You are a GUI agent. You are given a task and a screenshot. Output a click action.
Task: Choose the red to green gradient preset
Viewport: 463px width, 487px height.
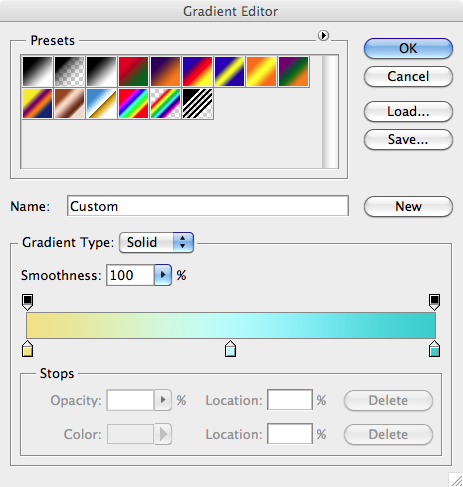pyautogui.click(x=134, y=71)
